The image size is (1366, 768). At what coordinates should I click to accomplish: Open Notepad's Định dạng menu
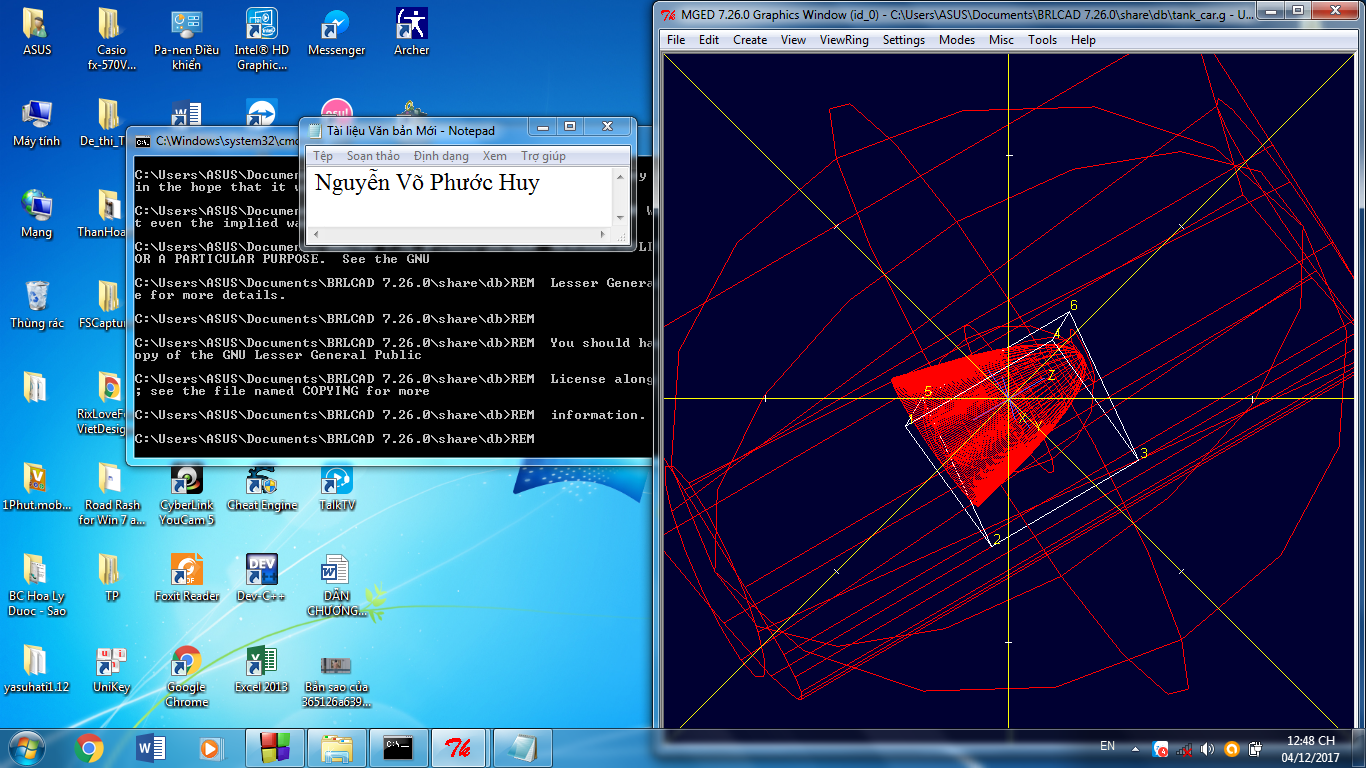point(441,156)
